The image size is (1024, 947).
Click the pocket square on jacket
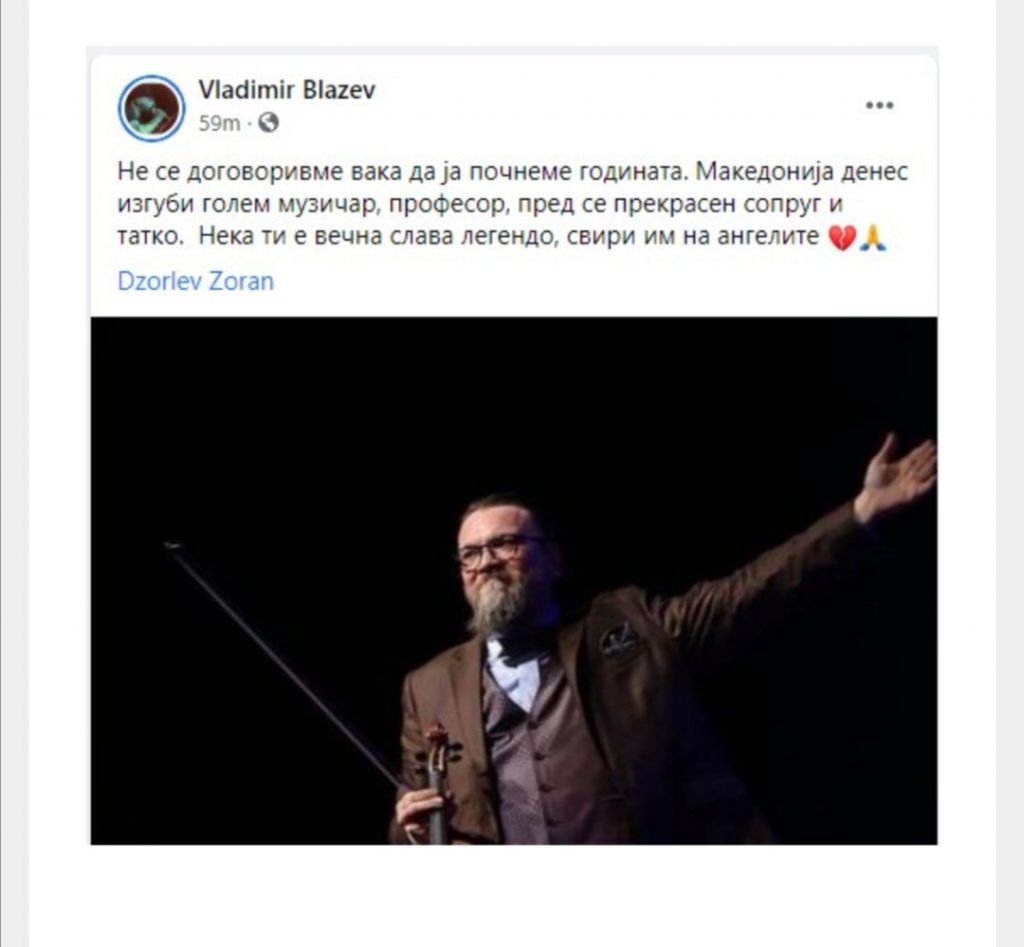coord(617,639)
